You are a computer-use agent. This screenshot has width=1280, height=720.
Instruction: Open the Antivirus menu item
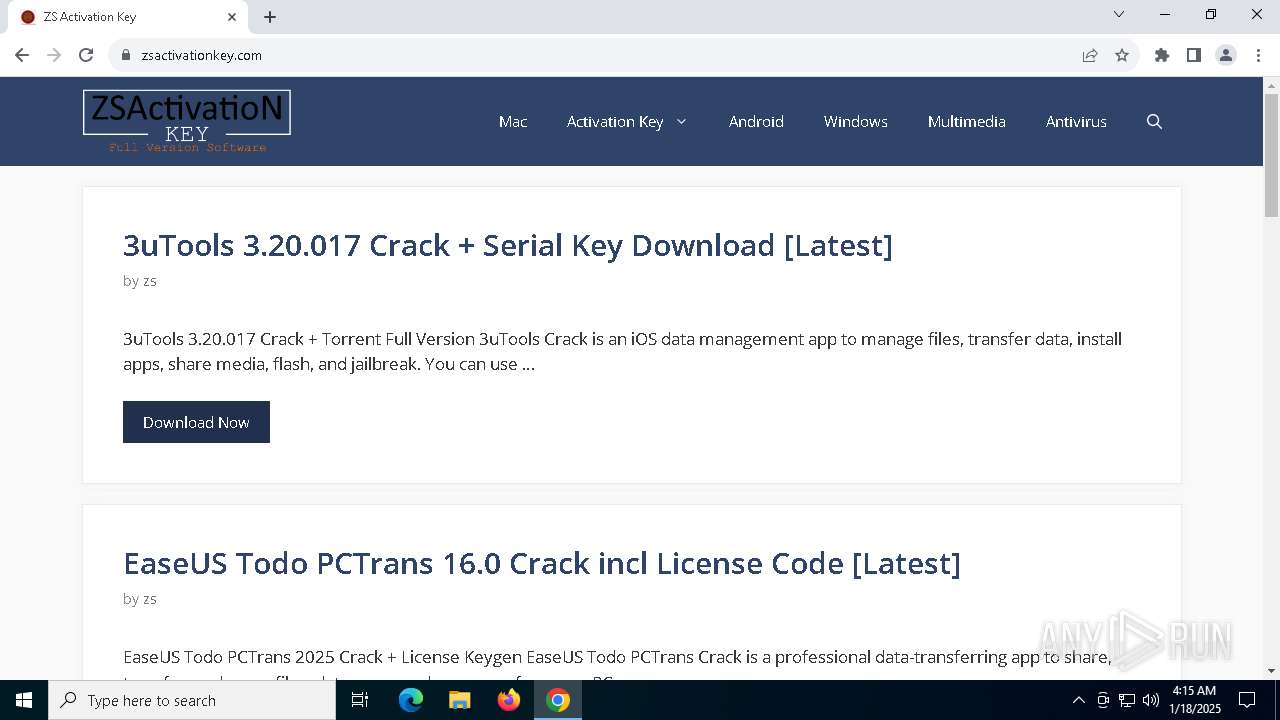coord(1076,121)
